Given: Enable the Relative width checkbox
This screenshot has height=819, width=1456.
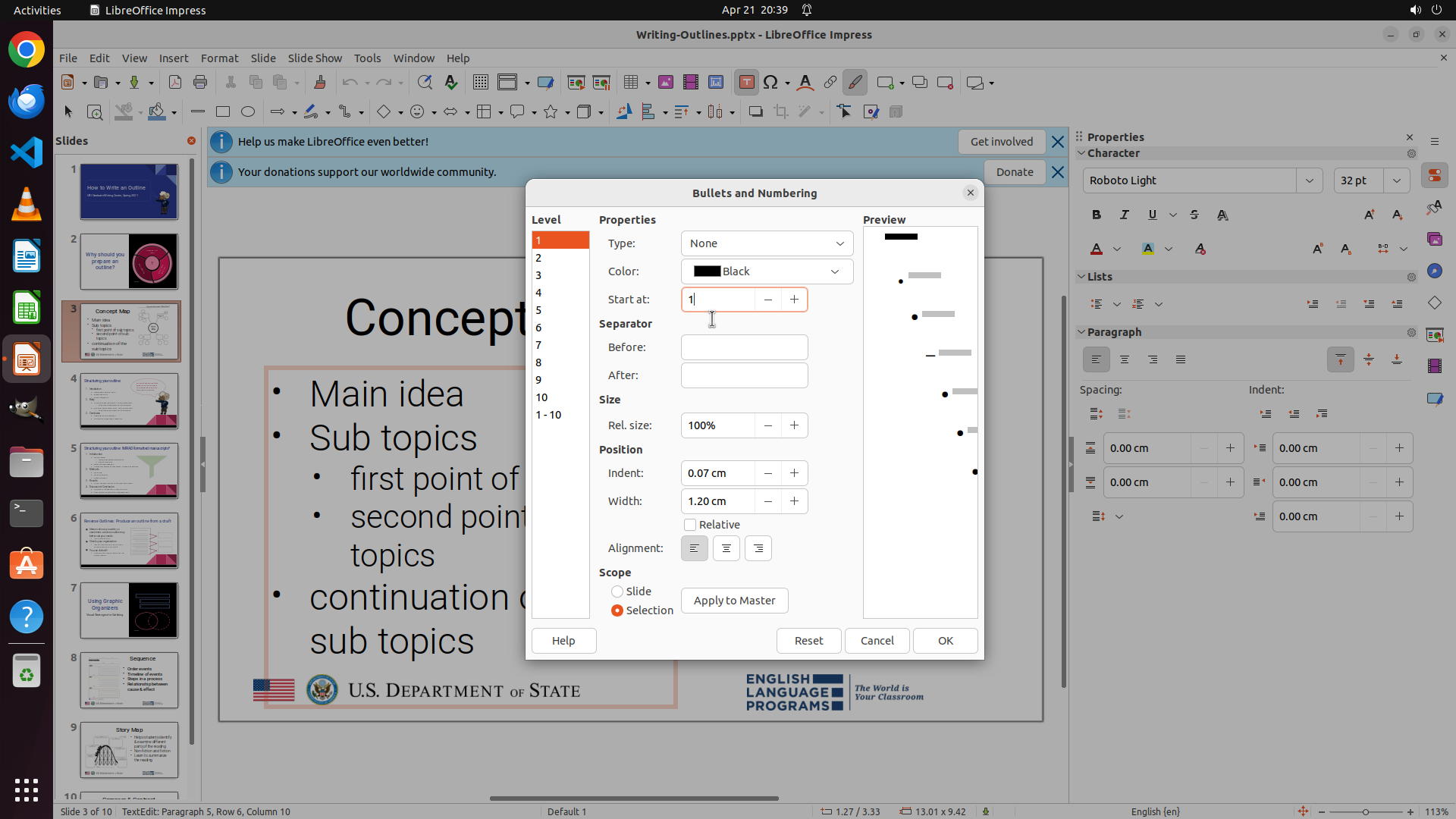Looking at the screenshot, I should point(690,525).
